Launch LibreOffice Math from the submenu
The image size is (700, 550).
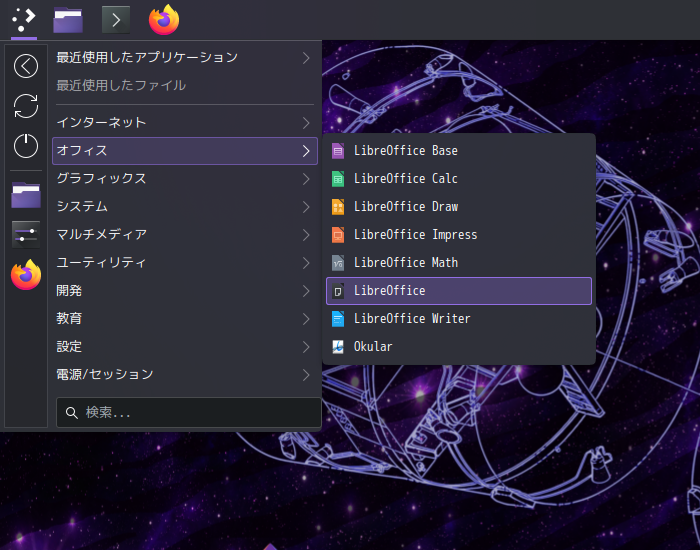click(459, 263)
